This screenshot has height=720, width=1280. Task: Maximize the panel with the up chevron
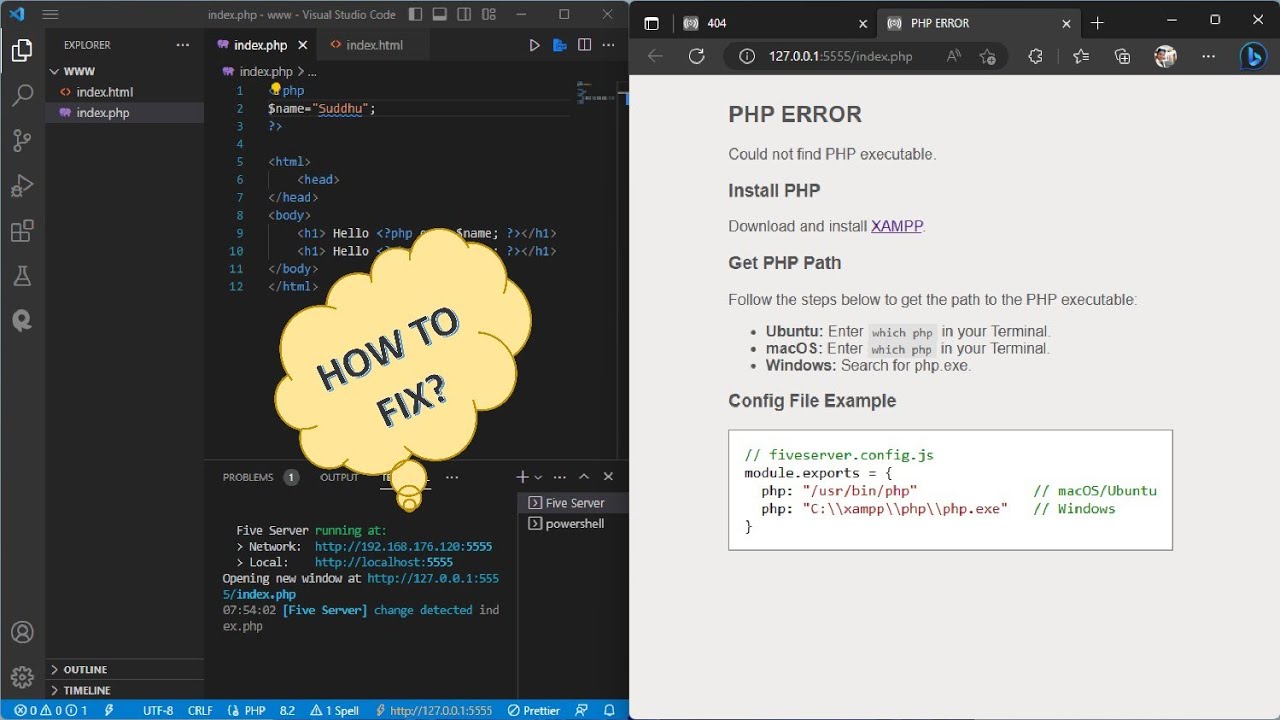point(584,477)
